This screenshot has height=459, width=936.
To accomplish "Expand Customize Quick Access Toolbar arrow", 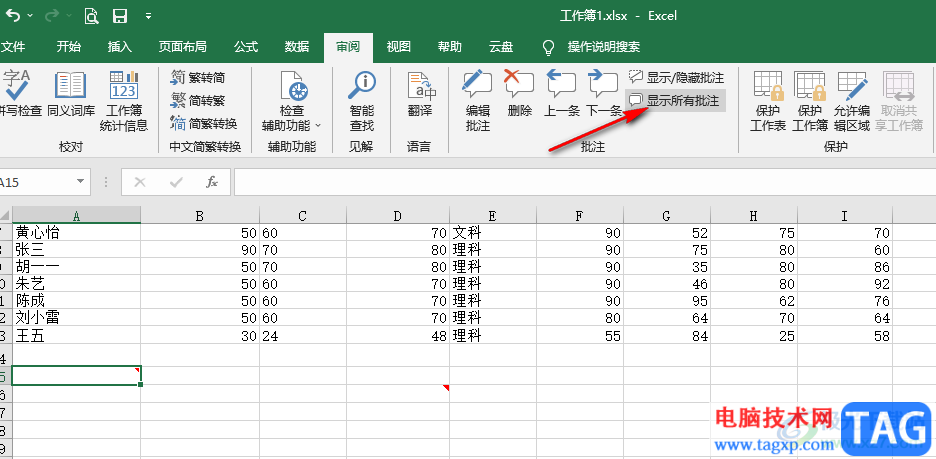I will 148,16.
